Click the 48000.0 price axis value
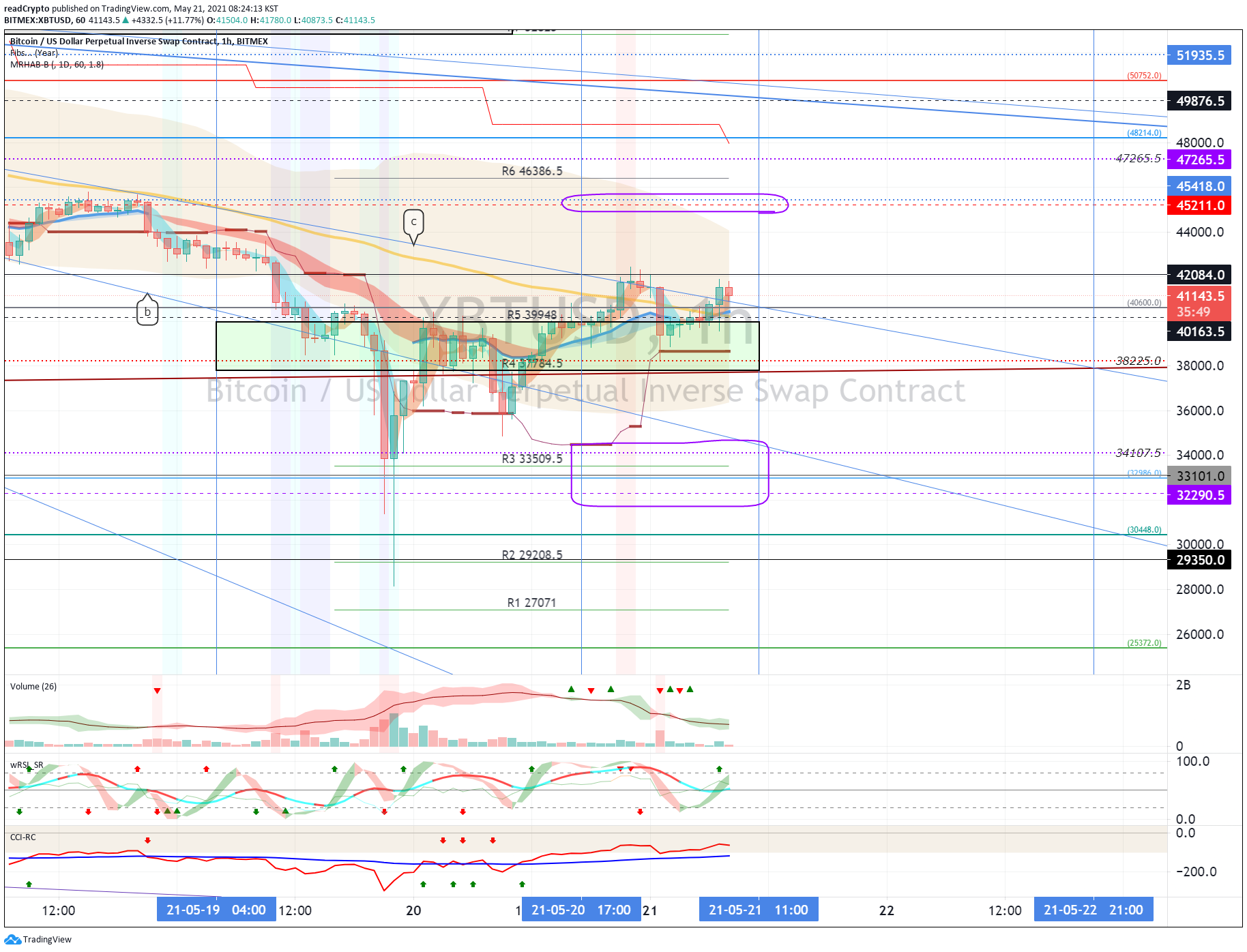Image resolution: width=1247 pixels, height=952 pixels. tap(1200, 143)
